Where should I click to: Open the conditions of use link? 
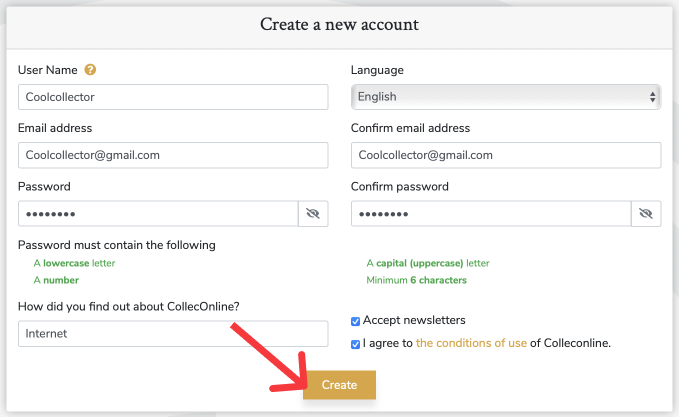pos(471,343)
